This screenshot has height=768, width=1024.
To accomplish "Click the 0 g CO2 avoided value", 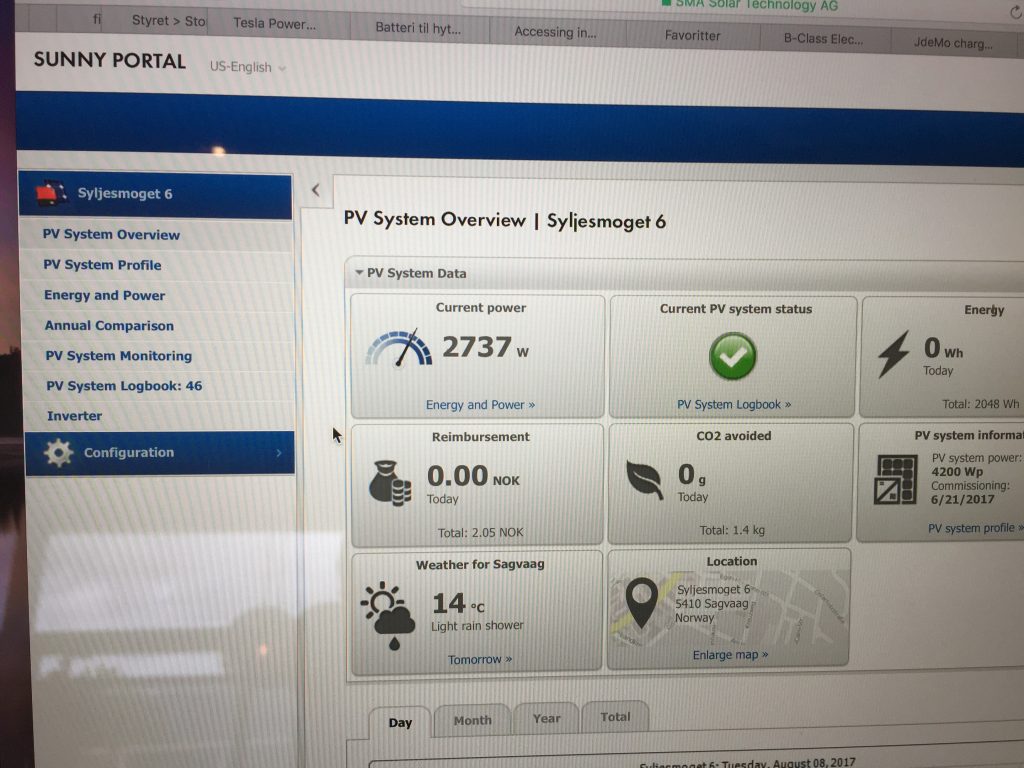I will [x=692, y=475].
